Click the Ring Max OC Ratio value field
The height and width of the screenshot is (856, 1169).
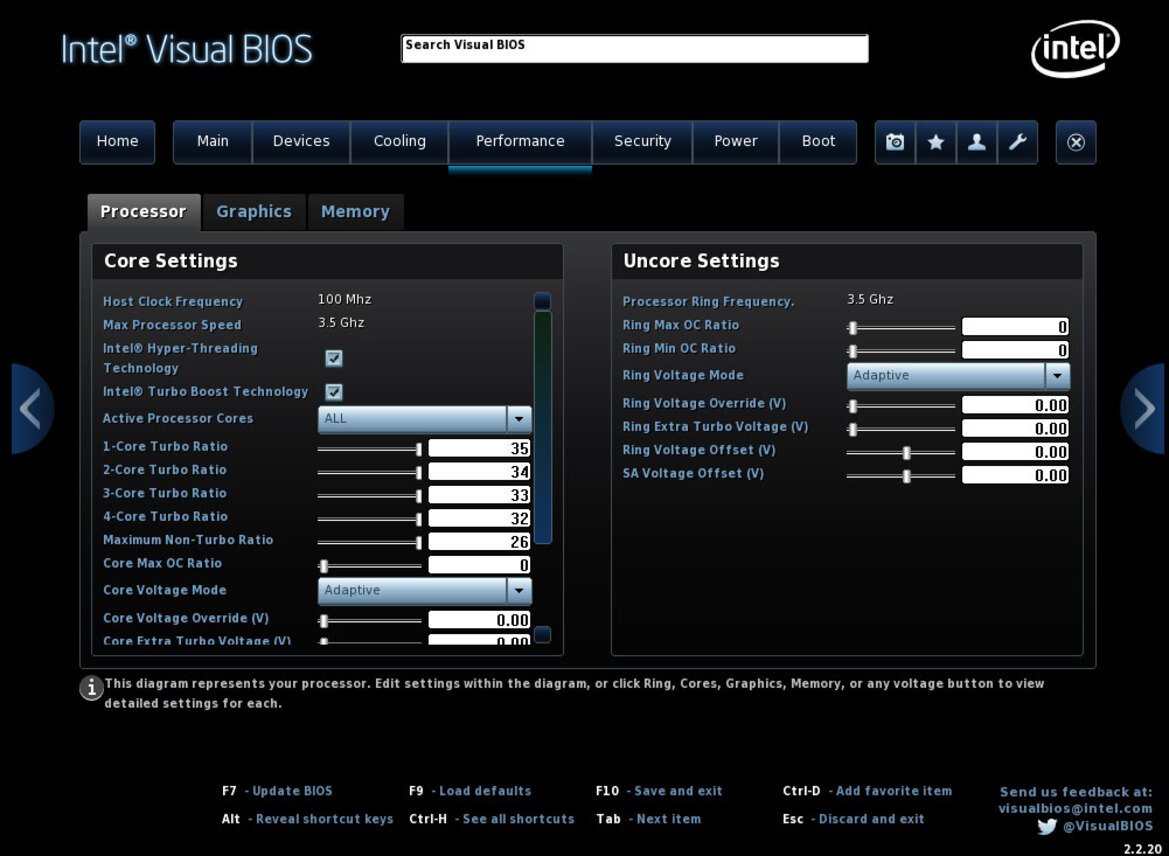click(1015, 327)
